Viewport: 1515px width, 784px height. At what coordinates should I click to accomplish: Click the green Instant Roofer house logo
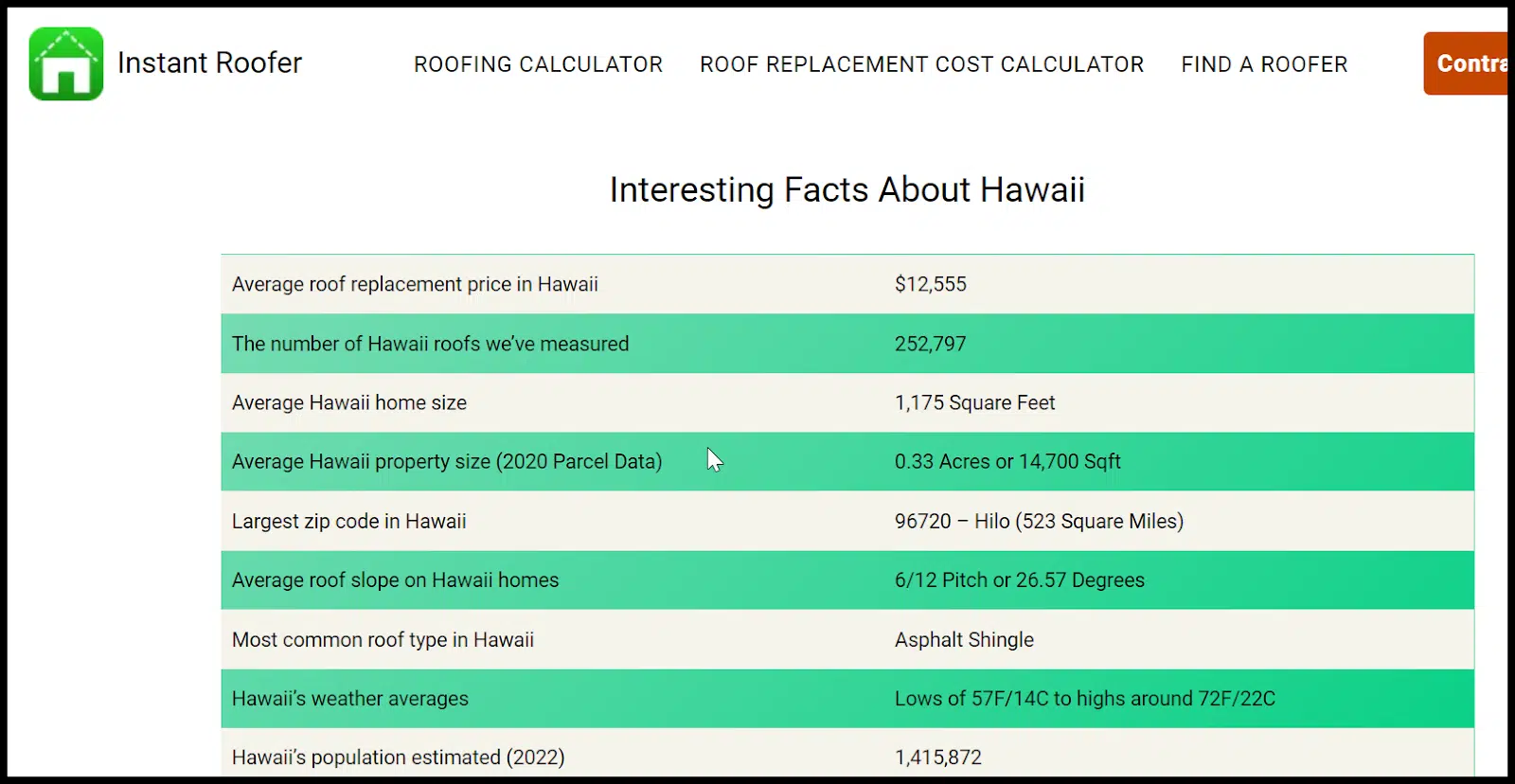[66, 63]
